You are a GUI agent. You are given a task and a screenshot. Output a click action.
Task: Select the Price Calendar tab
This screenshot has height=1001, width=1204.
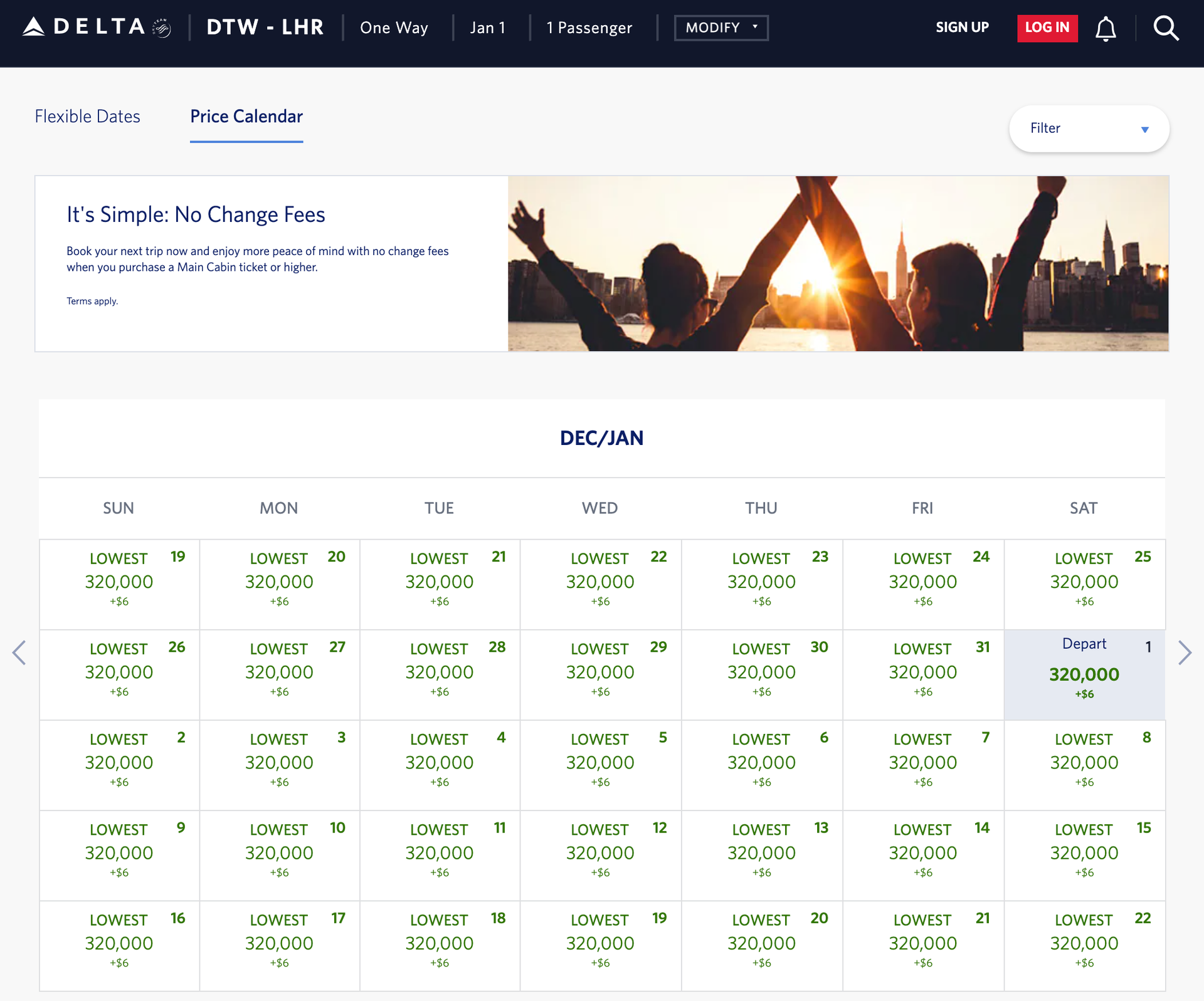point(246,117)
